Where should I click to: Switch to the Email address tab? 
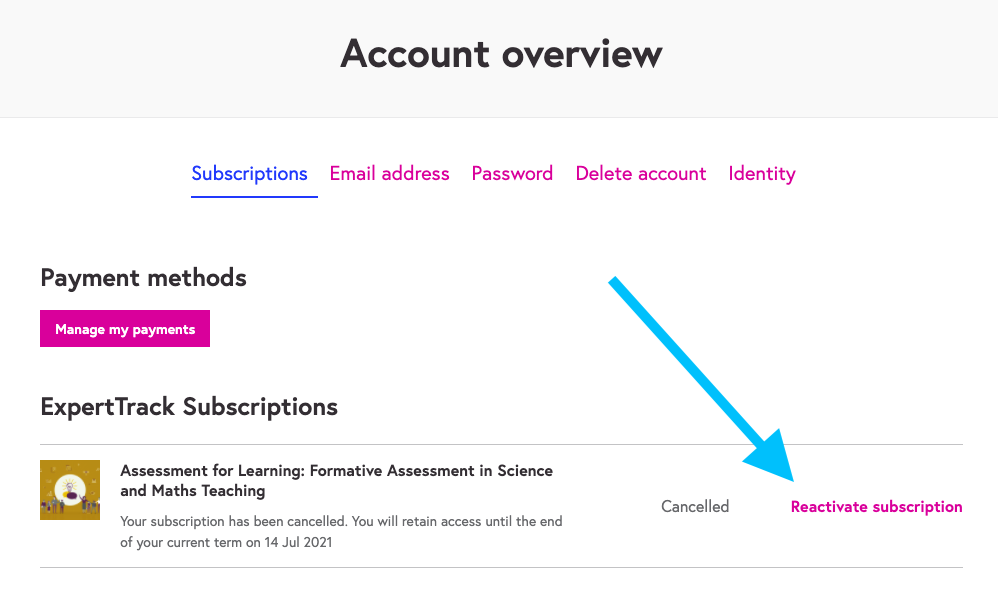pyautogui.click(x=390, y=174)
